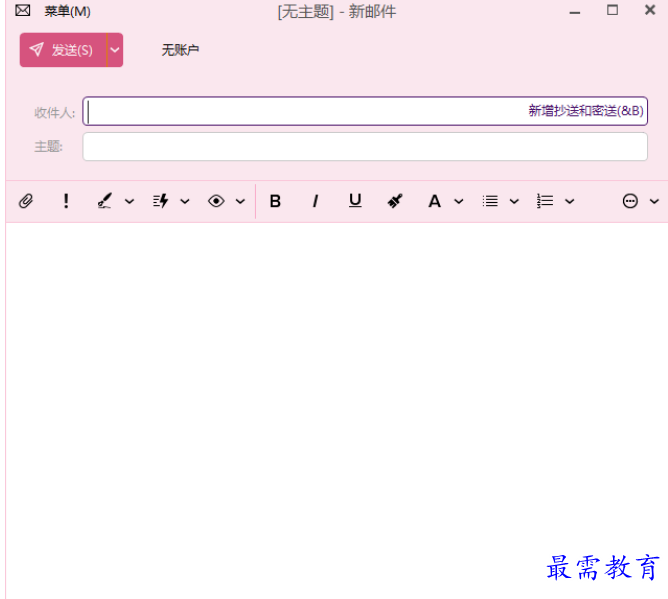Close the new mail window
The height and width of the screenshot is (599, 668).
[x=650, y=10]
